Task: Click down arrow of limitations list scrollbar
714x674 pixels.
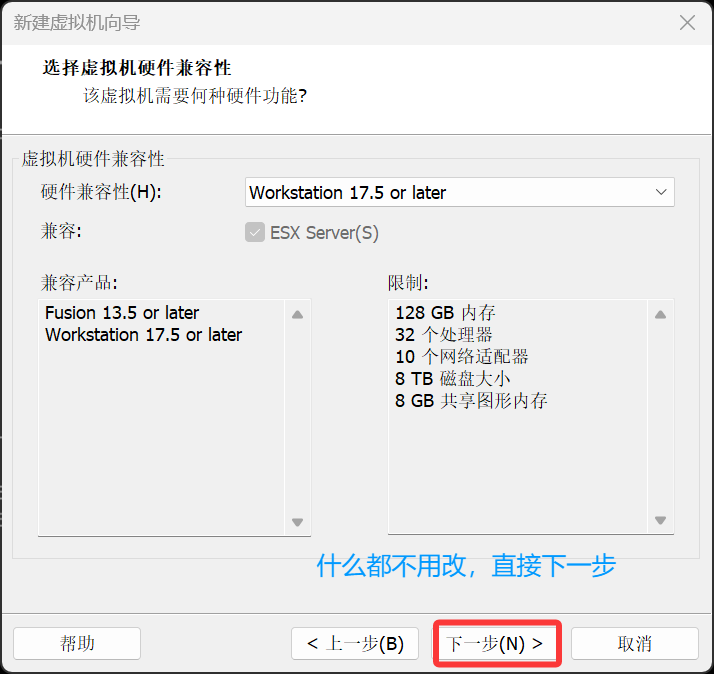Action: pyautogui.click(x=660, y=520)
